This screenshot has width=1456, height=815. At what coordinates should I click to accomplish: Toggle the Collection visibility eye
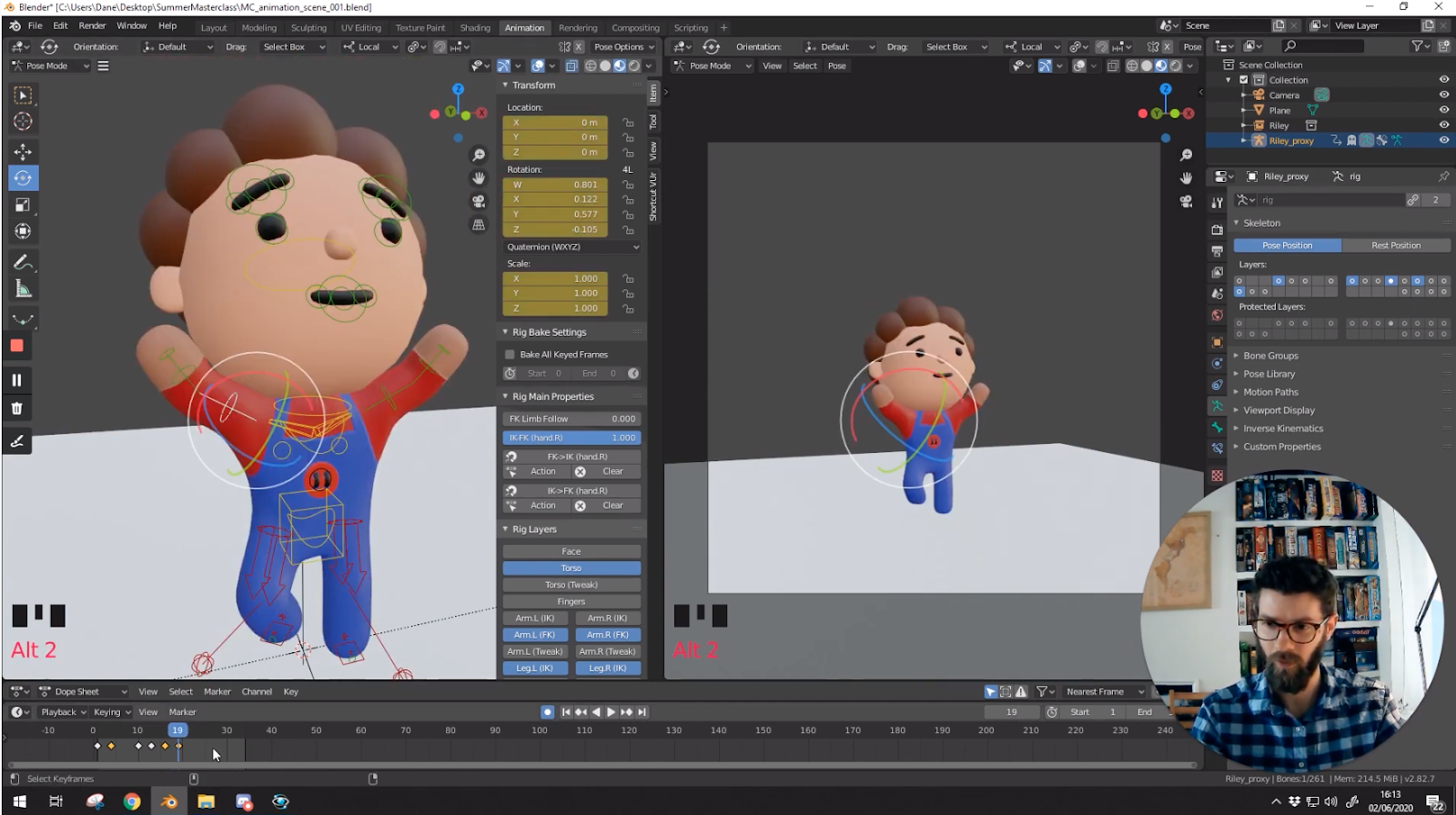pos(1443,80)
